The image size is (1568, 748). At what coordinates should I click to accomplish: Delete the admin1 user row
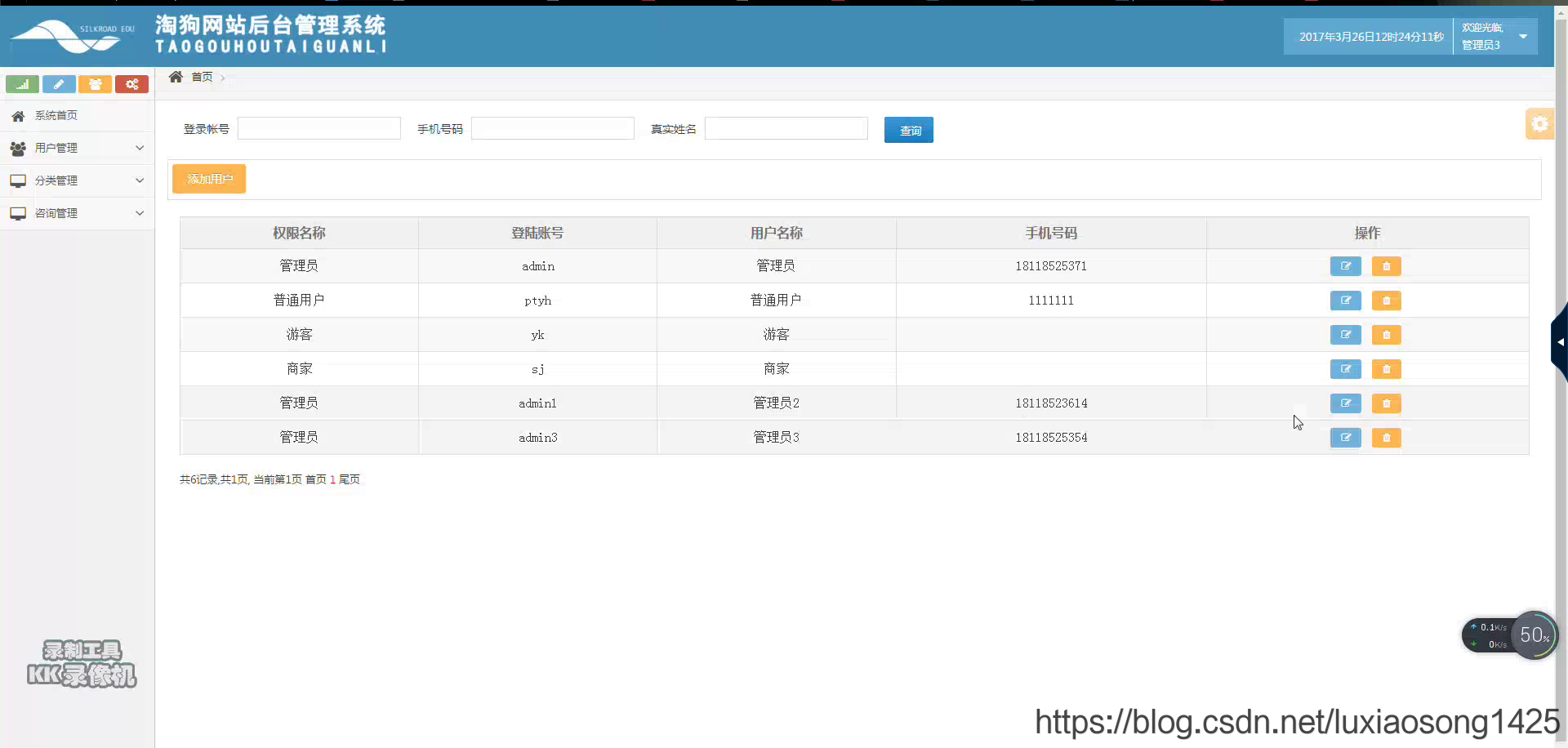pos(1387,403)
